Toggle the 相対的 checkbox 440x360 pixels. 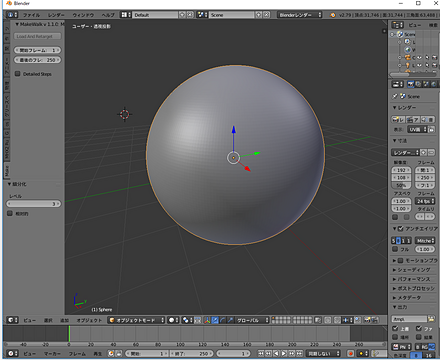tap(10, 213)
